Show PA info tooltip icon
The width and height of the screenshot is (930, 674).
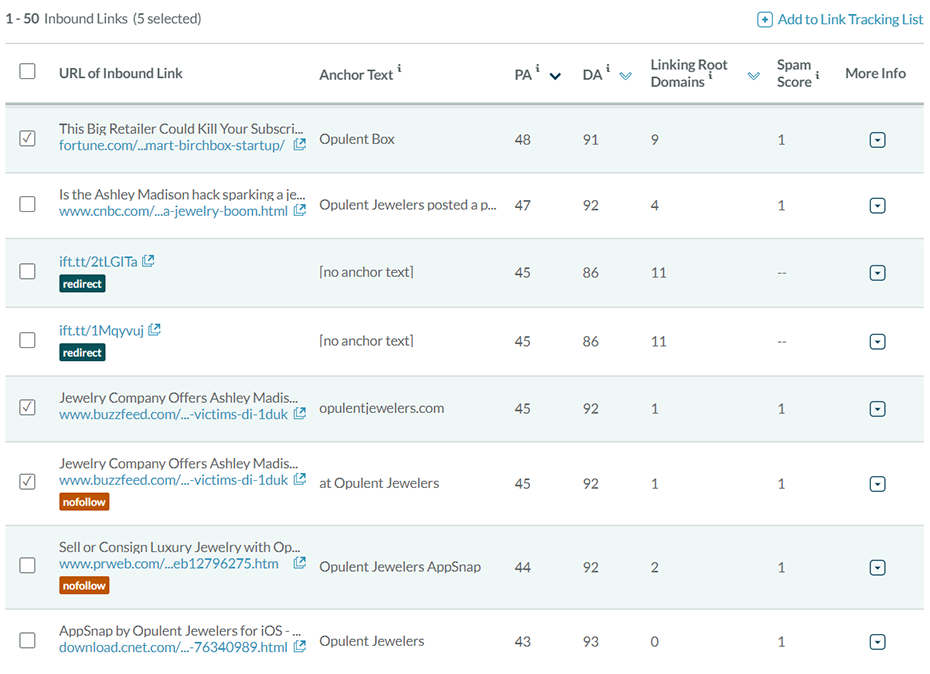(x=537, y=68)
